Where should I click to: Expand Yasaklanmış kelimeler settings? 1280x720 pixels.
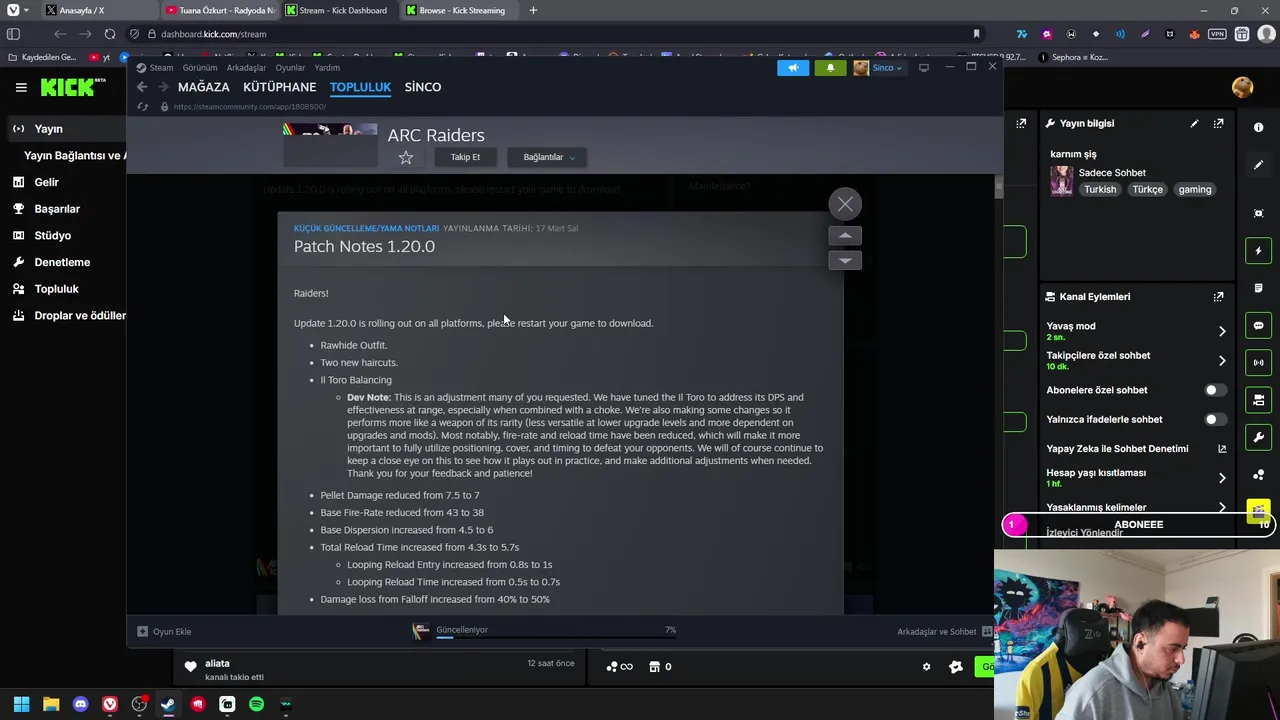(1221, 508)
